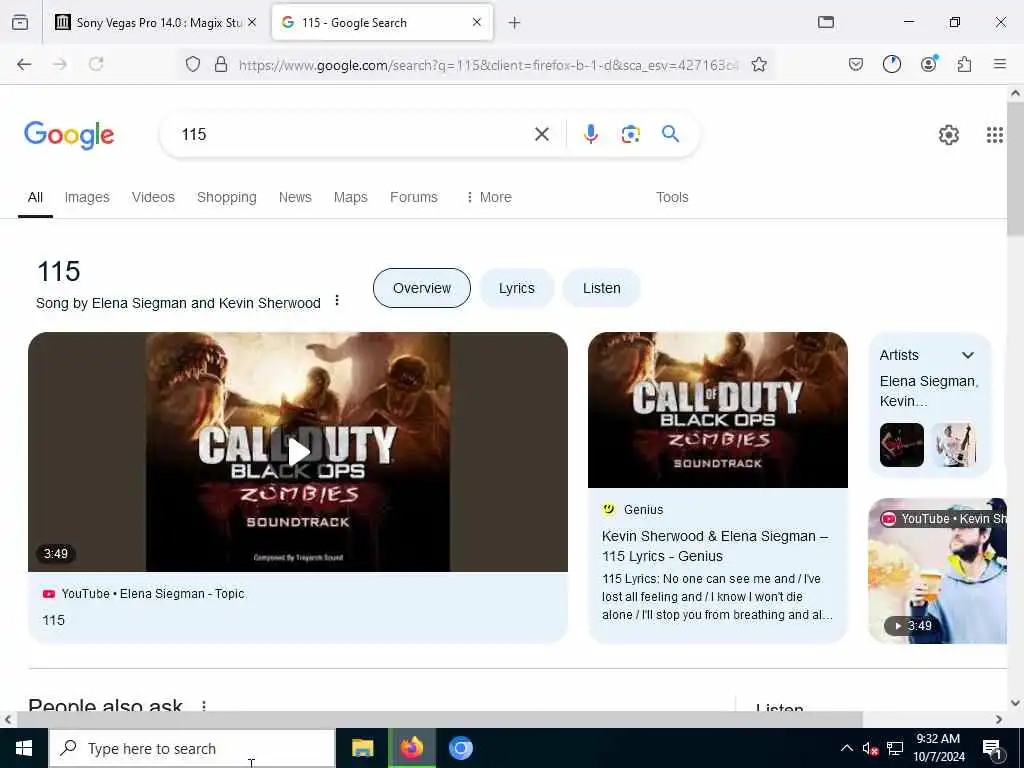1024x768 pixels.
Task: Click the Firefox taskbar icon
Action: coord(411,748)
